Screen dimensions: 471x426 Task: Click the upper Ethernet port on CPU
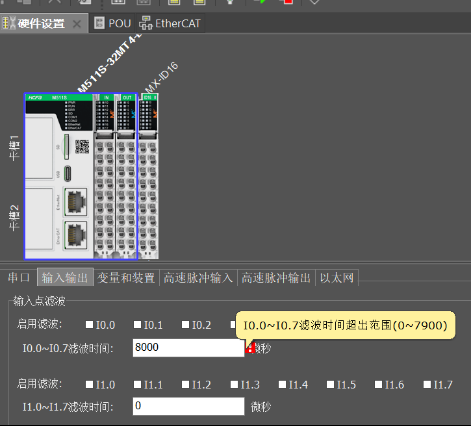(x=75, y=202)
